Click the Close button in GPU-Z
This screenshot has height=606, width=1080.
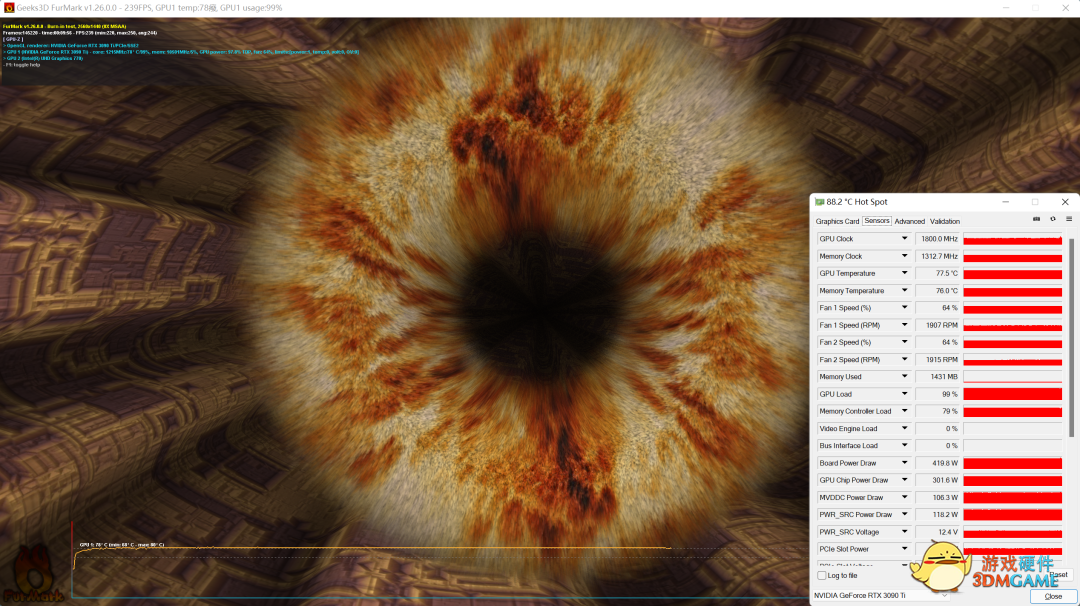(x=1052, y=596)
